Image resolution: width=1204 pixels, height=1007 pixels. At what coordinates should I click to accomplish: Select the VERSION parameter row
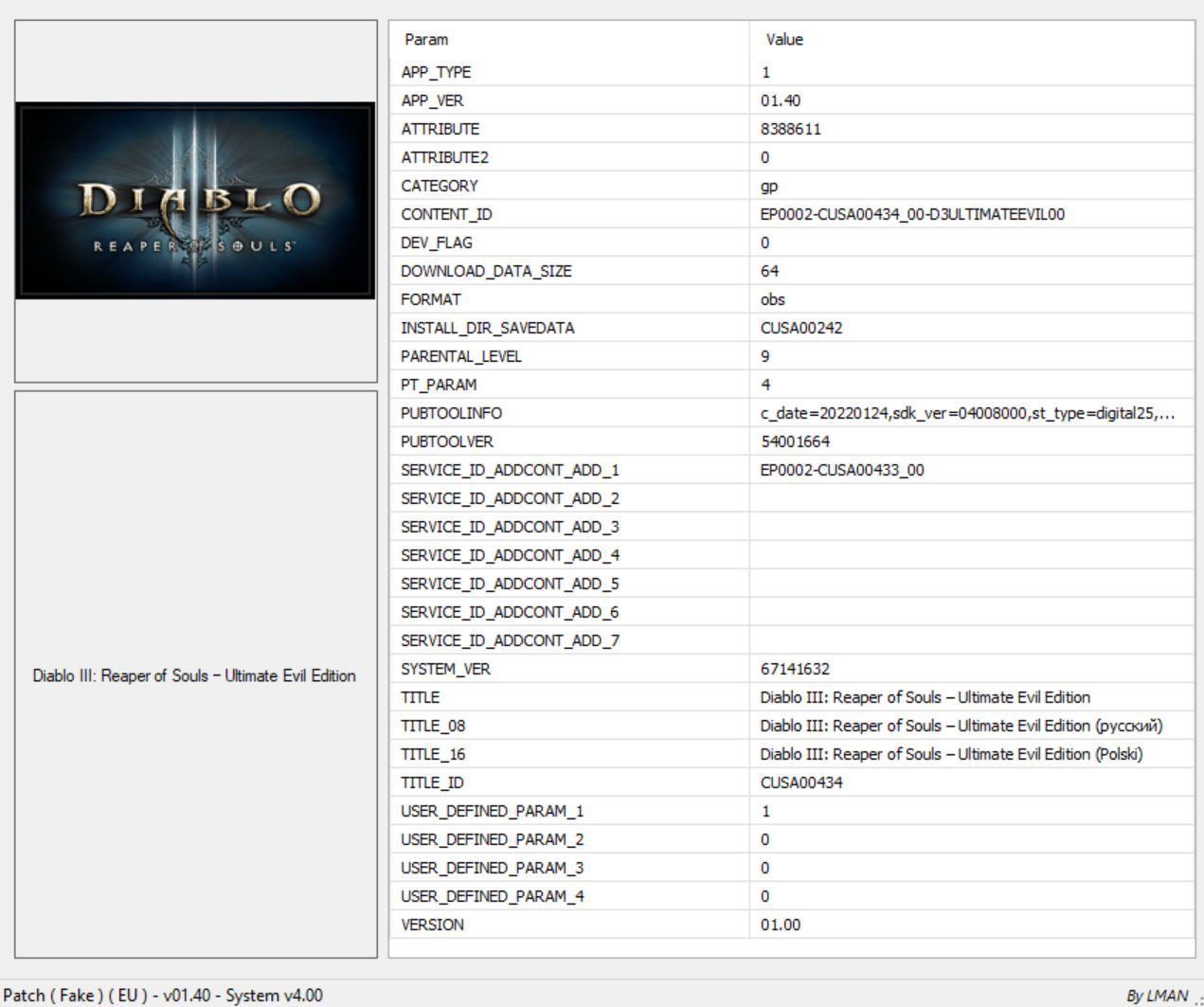pyautogui.click(x=432, y=925)
